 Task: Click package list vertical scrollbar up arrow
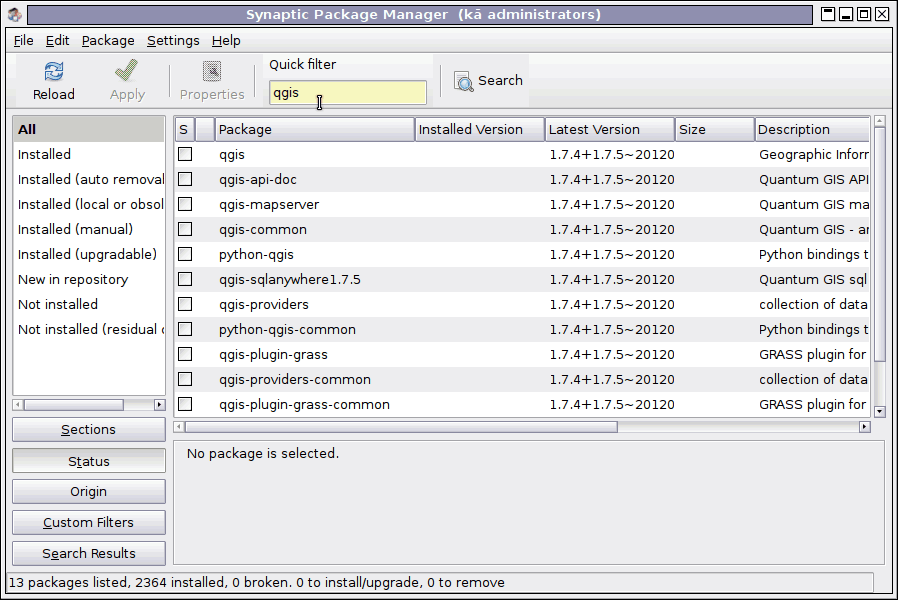[880, 121]
